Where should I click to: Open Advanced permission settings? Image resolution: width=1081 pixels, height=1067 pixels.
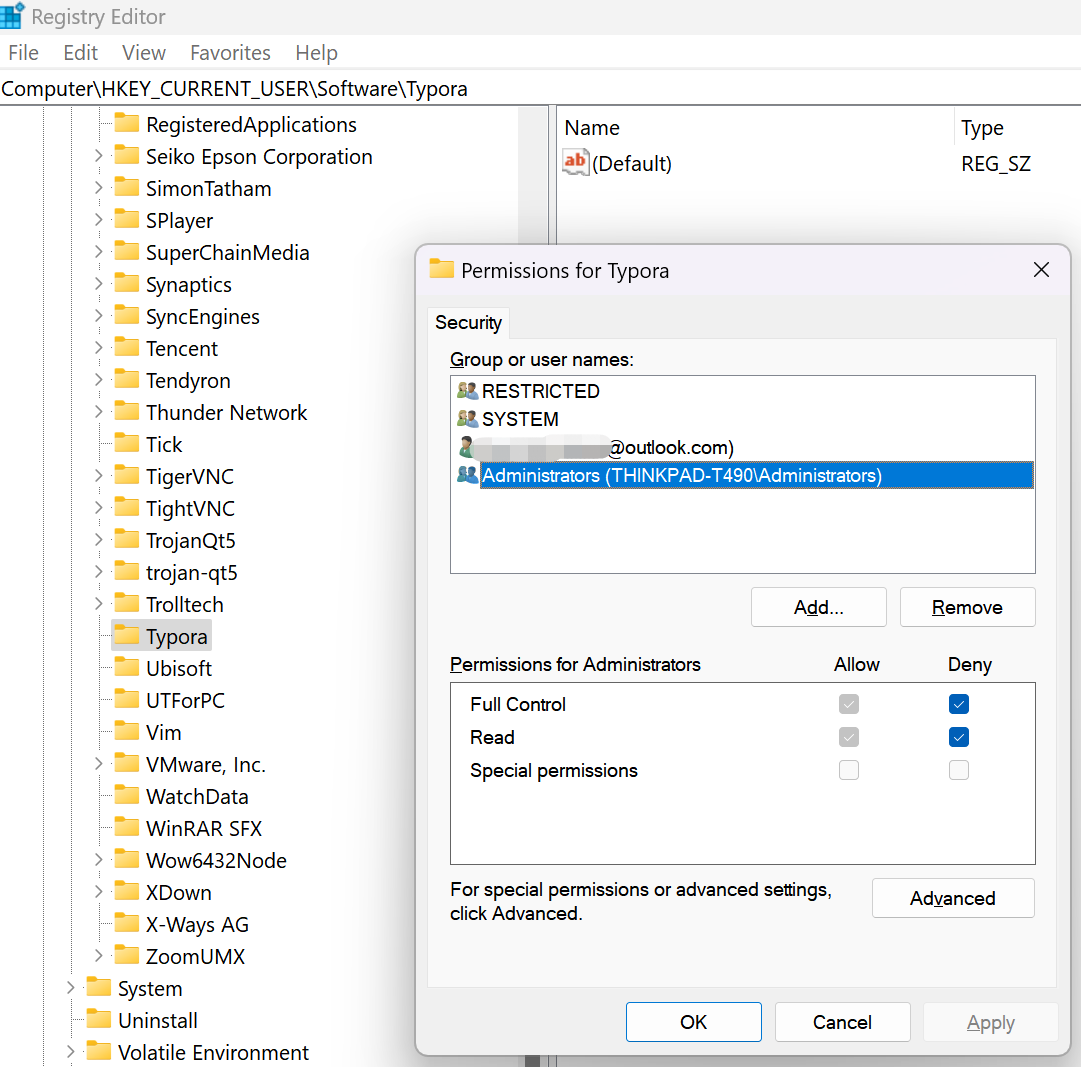953,898
